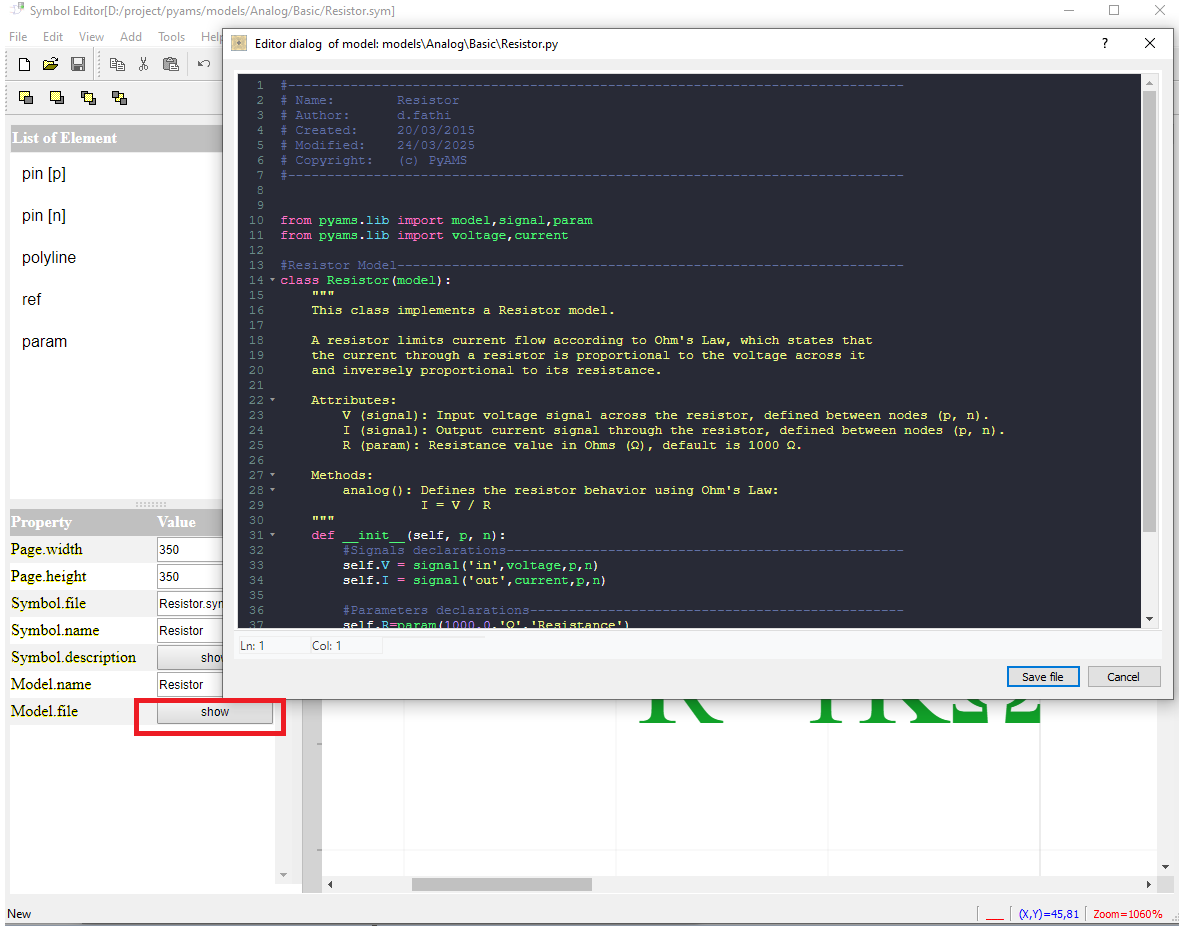The height and width of the screenshot is (926, 1179).
Task: Show the Model.file in editor
Action: coord(214,712)
